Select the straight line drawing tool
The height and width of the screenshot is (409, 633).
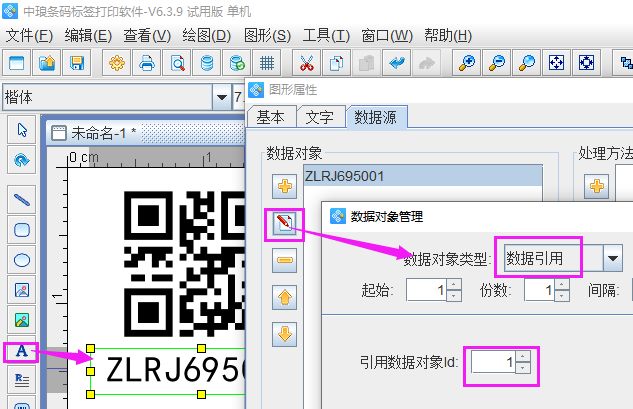pyautogui.click(x=21, y=200)
